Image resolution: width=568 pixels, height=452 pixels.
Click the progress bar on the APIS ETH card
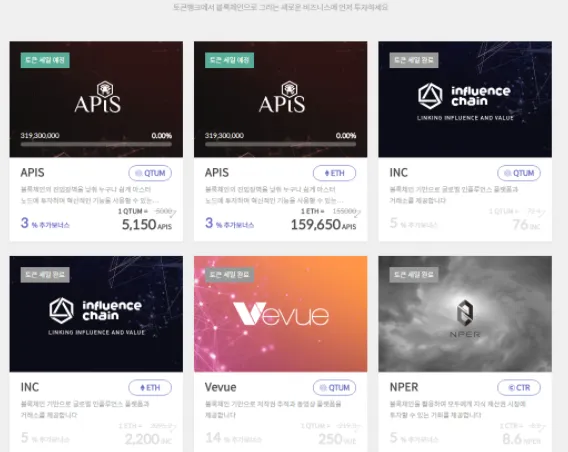click(x=280, y=144)
